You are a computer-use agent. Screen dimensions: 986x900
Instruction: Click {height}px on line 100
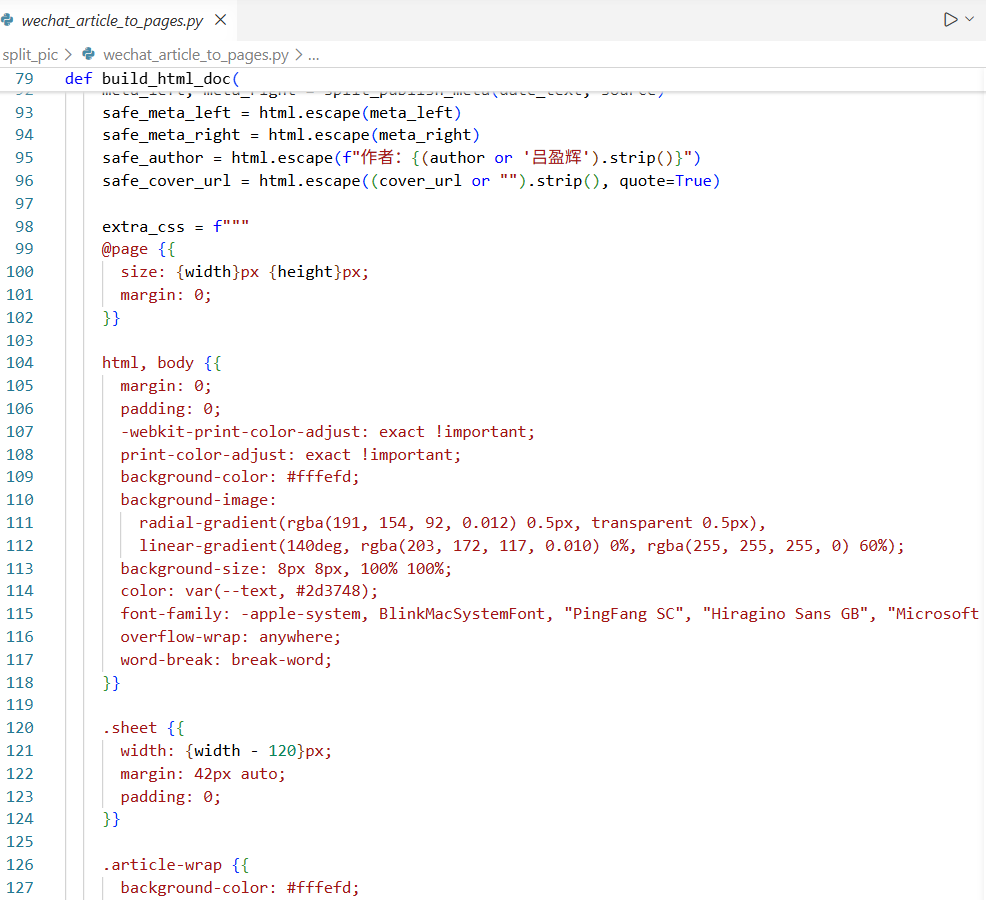pyautogui.click(x=314, y=272)
